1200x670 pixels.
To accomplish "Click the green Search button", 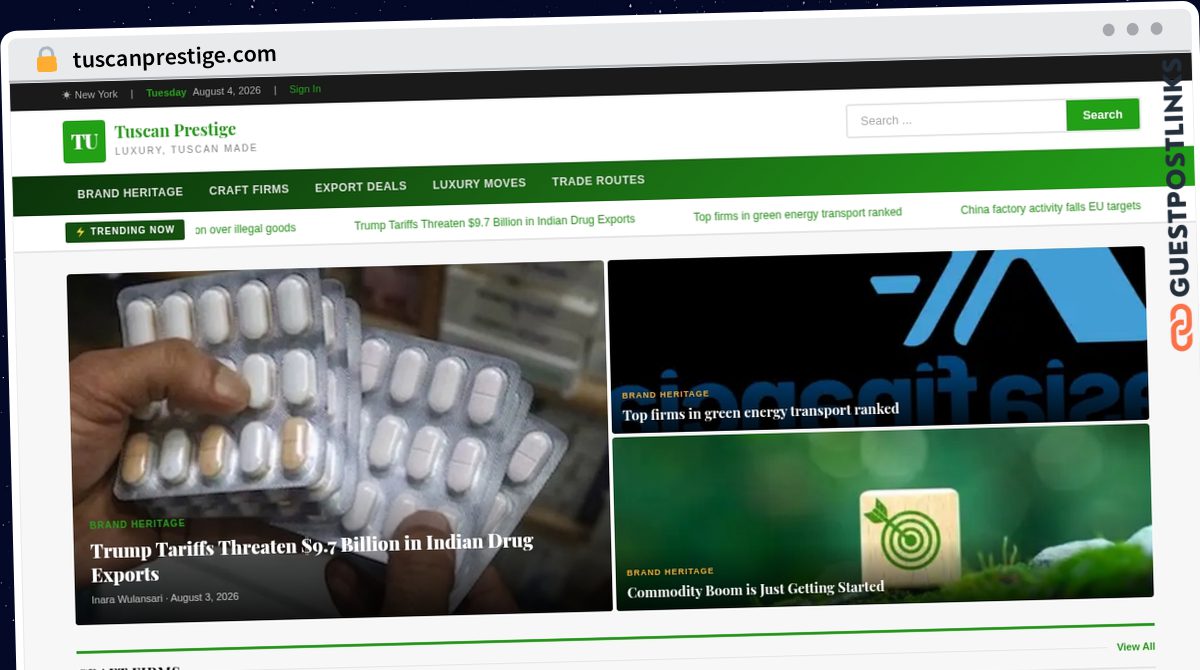I will (x=1102, y=115).
